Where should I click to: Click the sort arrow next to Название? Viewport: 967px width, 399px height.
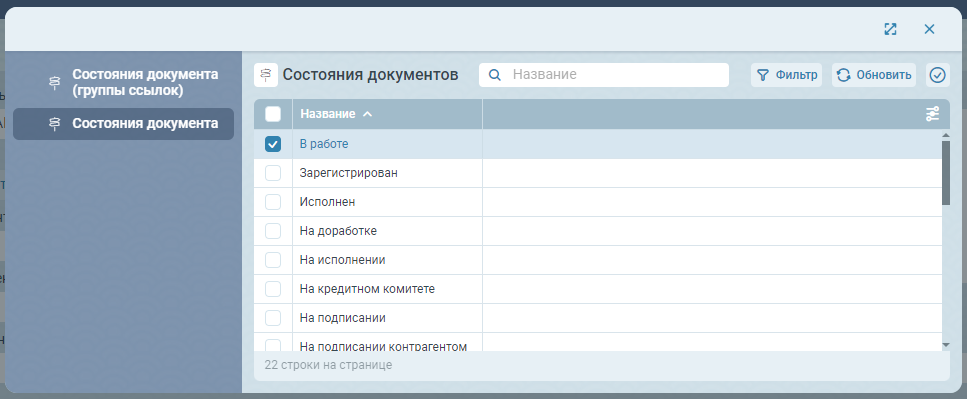tap(368, 114)
